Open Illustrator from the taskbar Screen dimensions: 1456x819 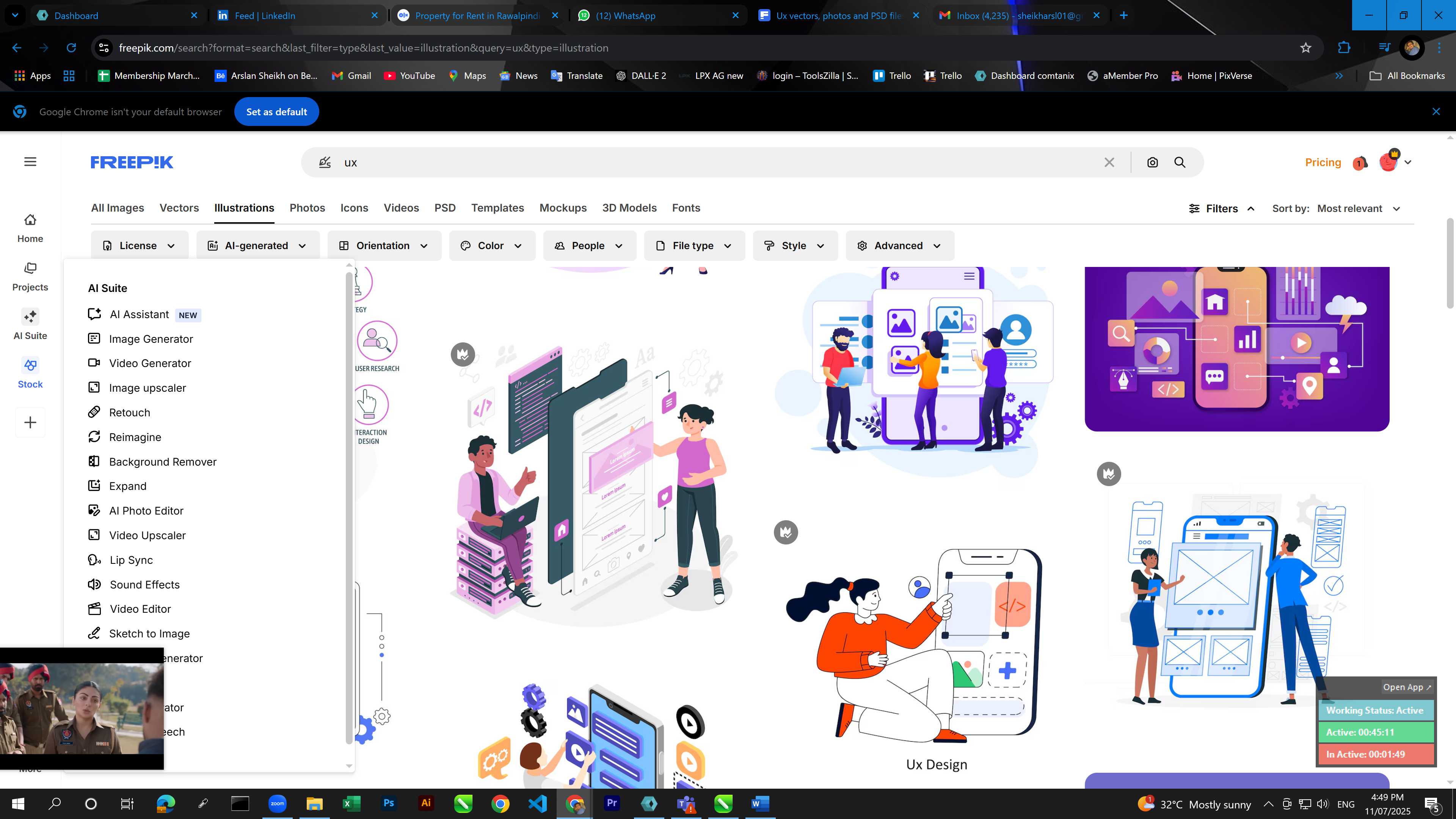(426, 803)
